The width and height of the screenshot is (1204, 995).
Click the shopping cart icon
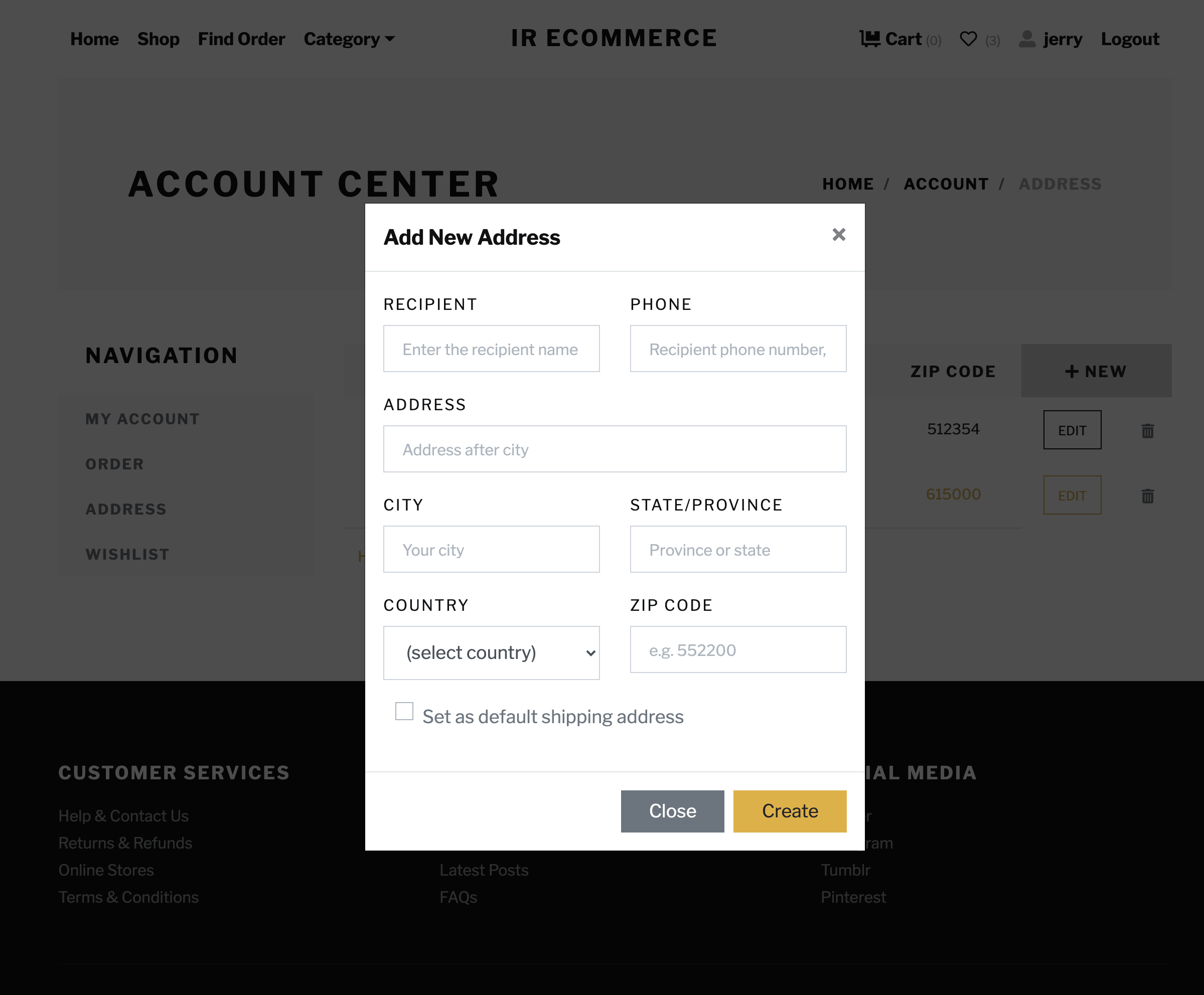tap(869, 39)
